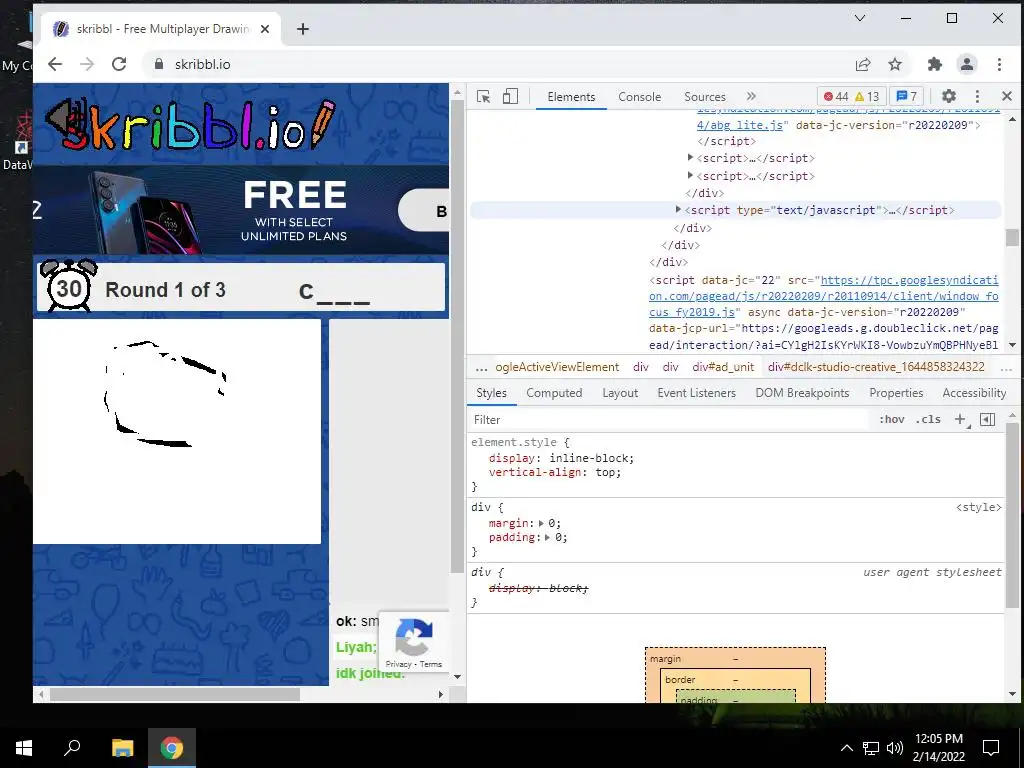This screenshot has width=1024, height=768.
Task: Open the Windows Start menu
Action: point(24,748)
